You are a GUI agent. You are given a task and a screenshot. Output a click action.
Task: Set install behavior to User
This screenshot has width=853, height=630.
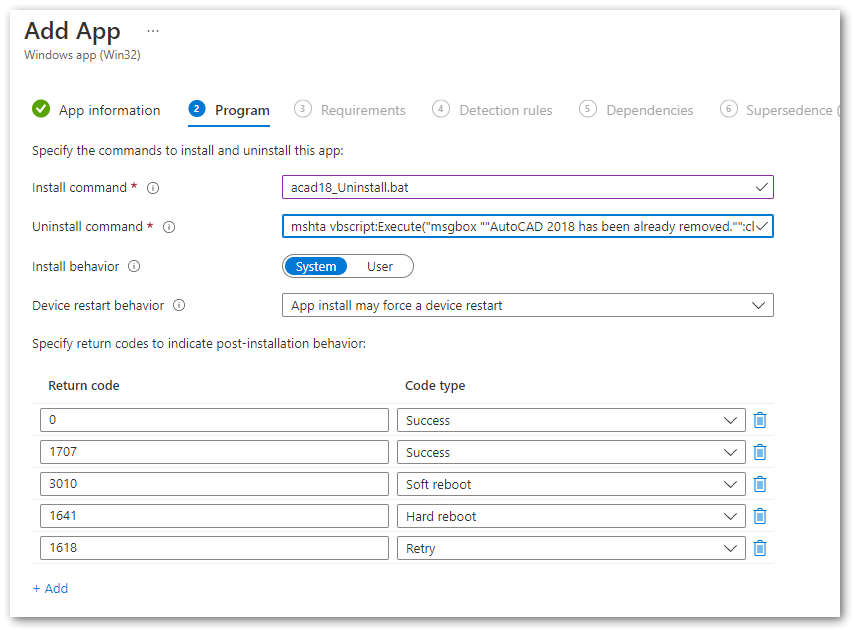(x=380, y=266)
